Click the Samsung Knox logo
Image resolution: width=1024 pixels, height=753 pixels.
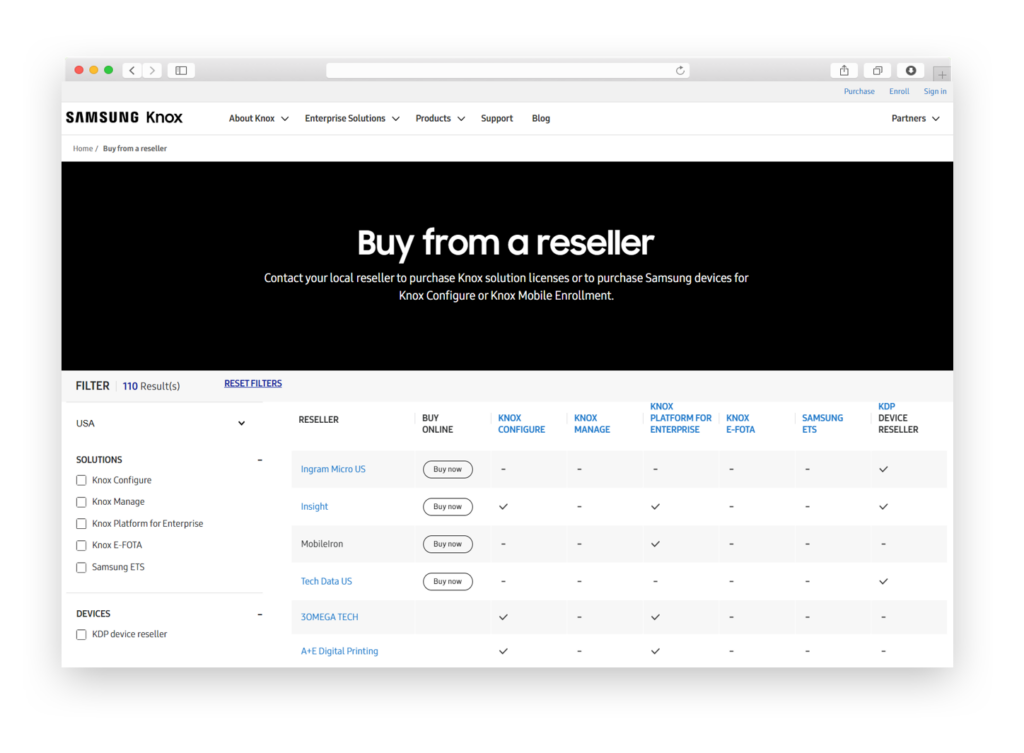[x=124, y=118]
